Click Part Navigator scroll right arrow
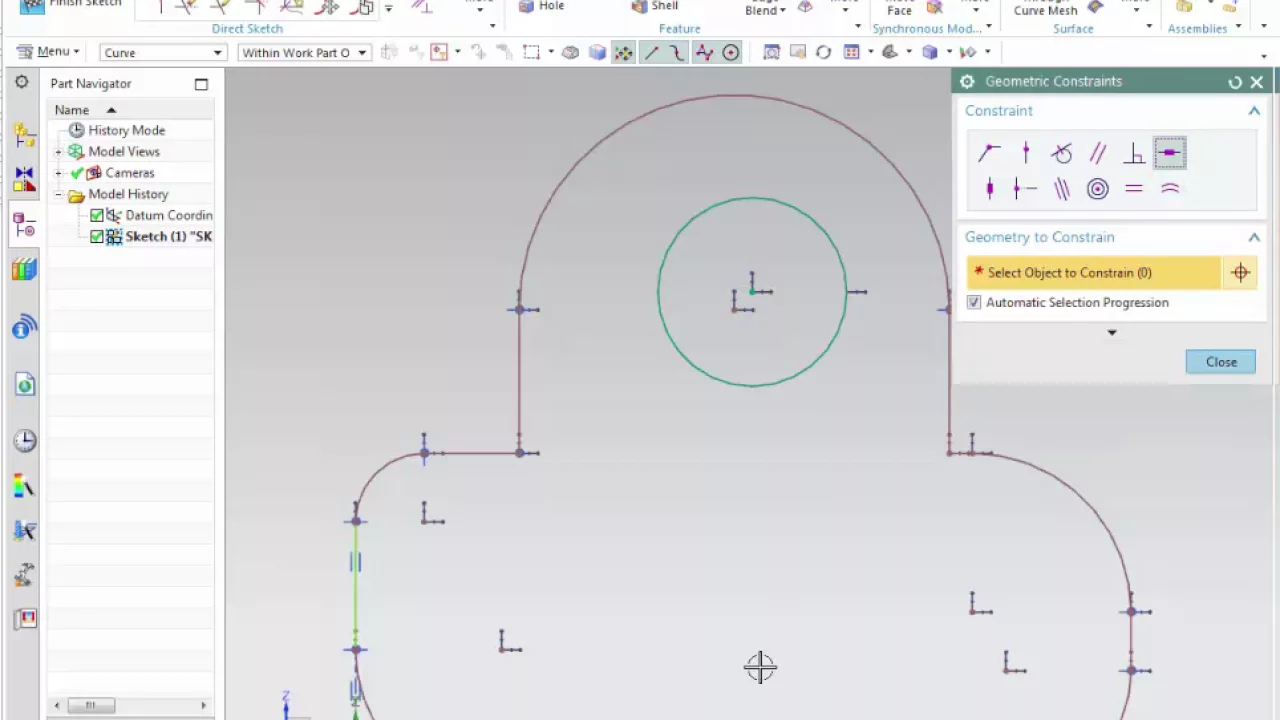1280x720 pixels. tap(204, 705)
